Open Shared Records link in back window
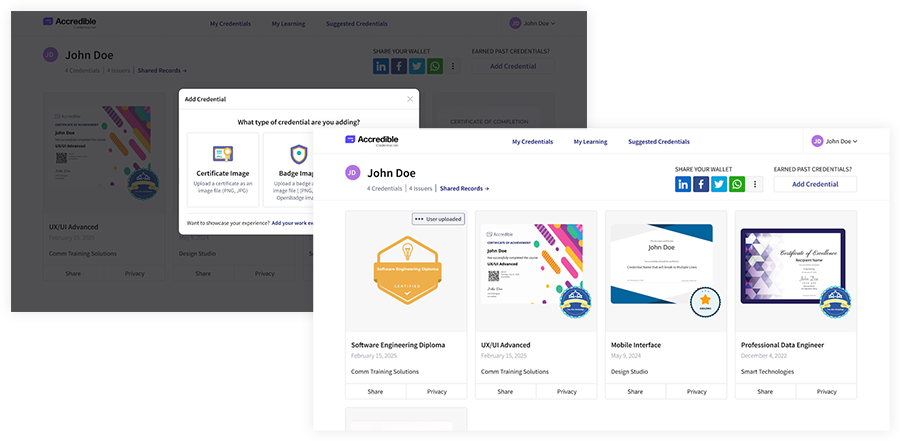Image resolution: width=900 pixels, height=441 pixels. [x=162, y=71]
